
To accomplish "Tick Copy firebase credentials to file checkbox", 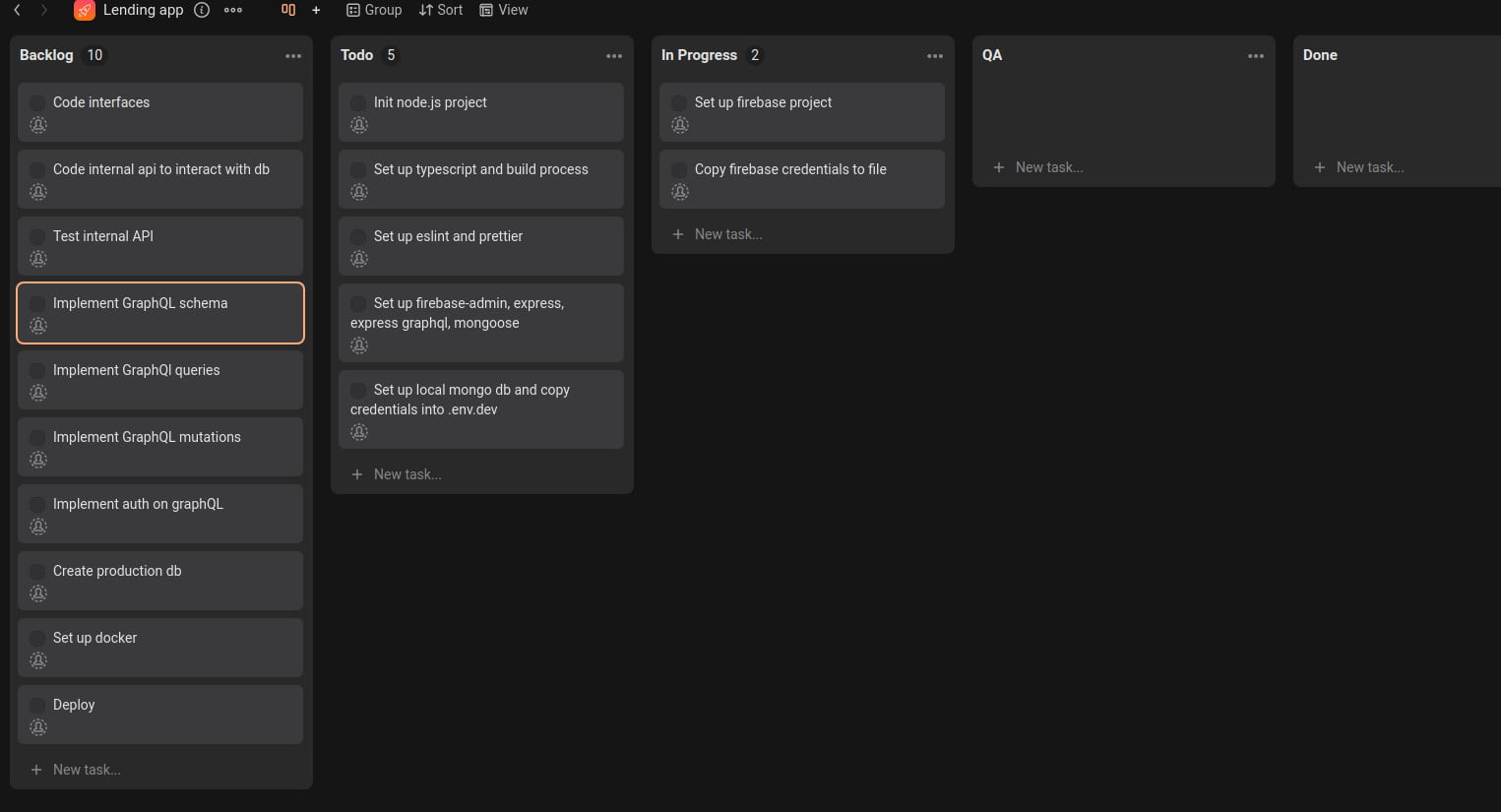I will (x=679, y=169).
